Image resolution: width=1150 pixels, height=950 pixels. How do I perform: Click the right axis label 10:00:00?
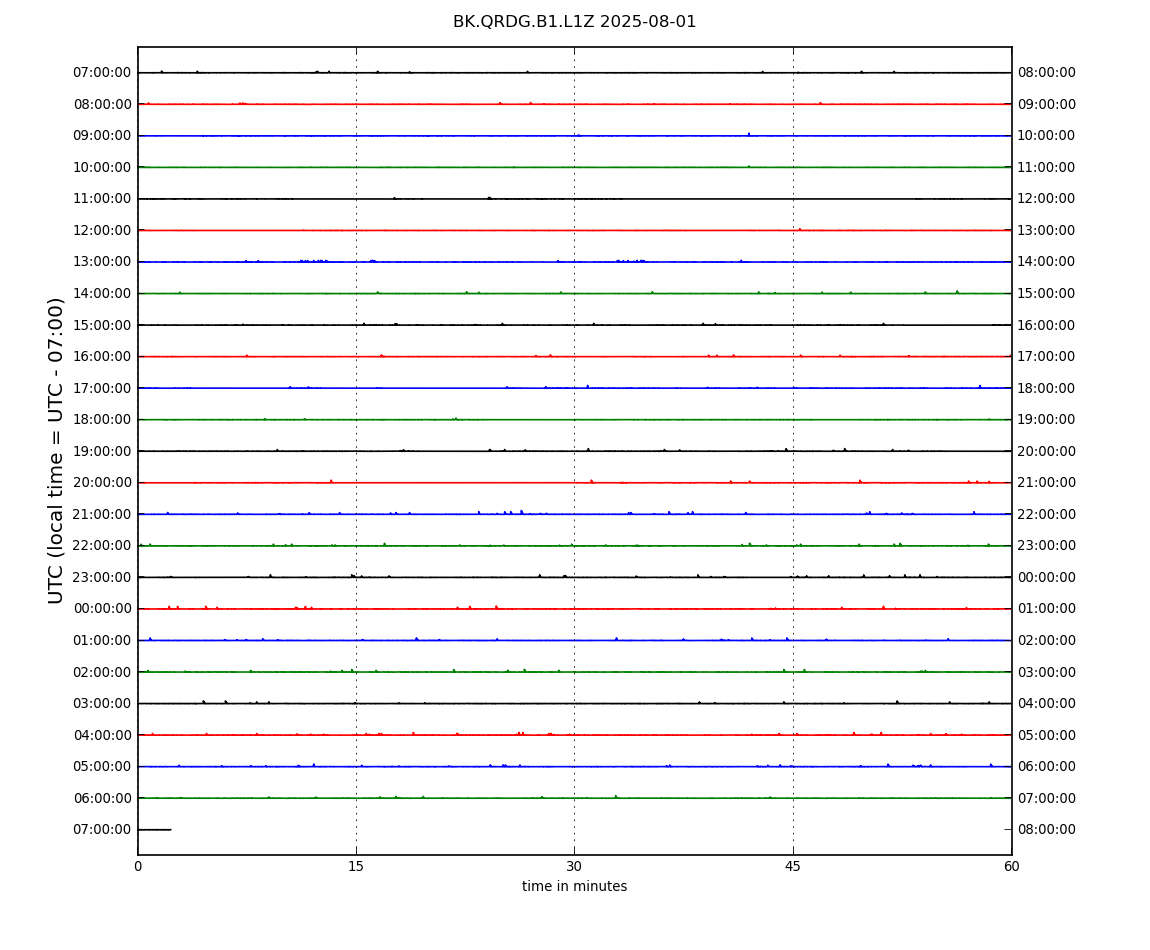click(x=1047, y=136)
